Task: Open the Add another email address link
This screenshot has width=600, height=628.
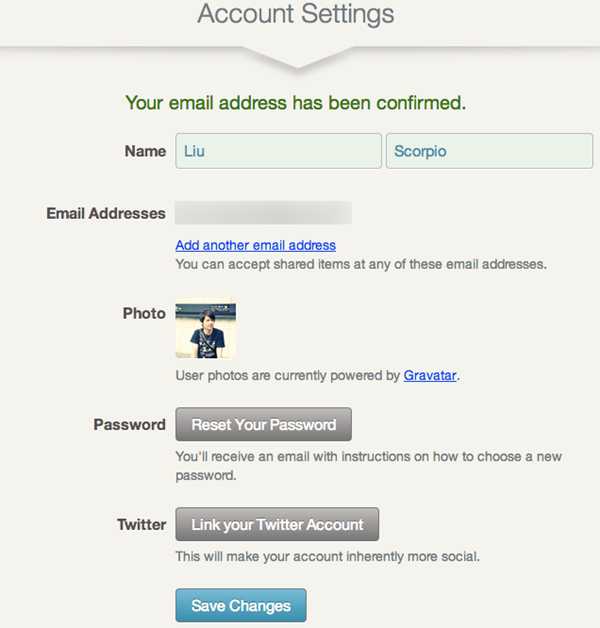Action: pos(255,245)
